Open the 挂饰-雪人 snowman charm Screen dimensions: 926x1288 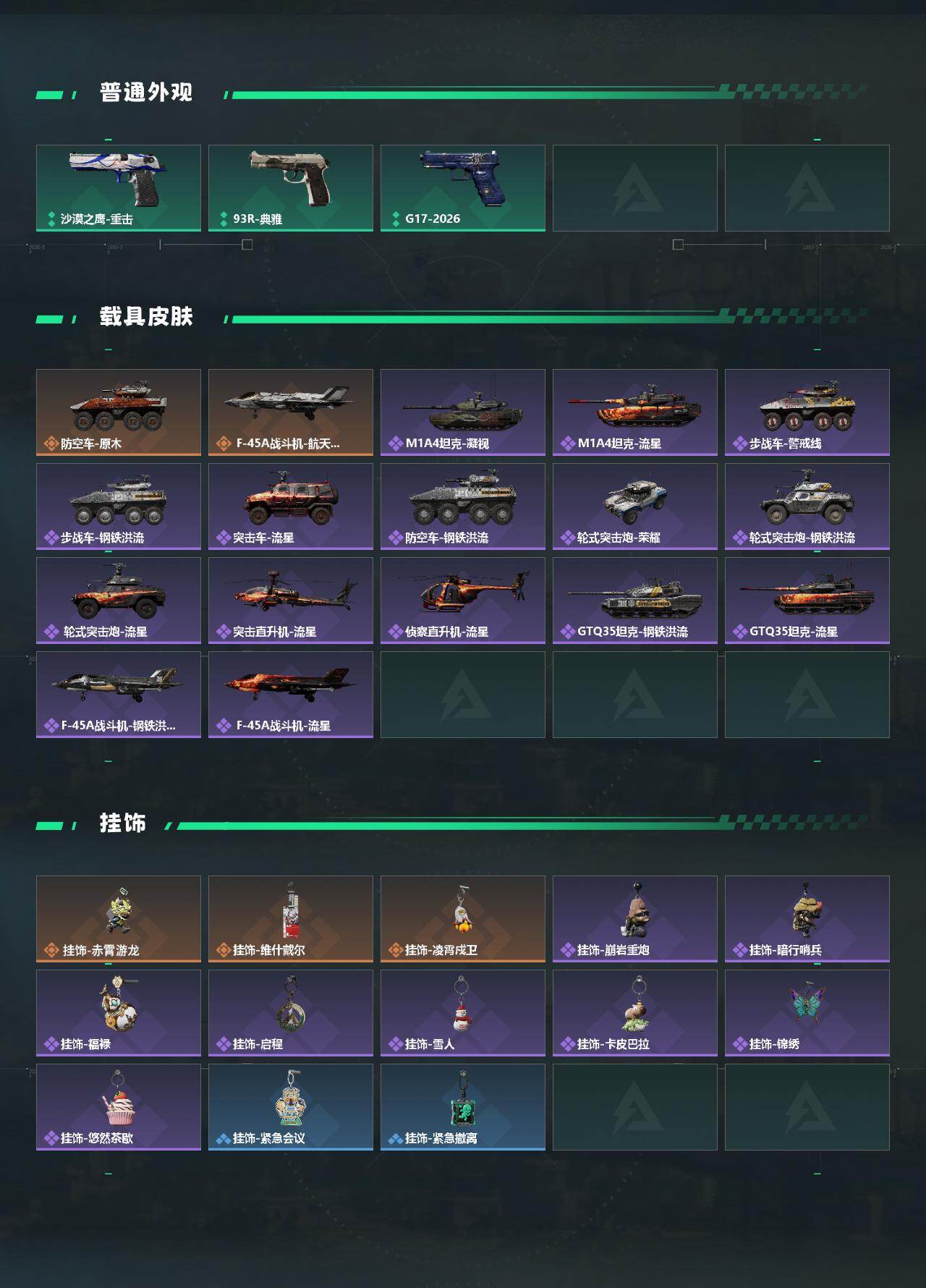coord(463,1013)
